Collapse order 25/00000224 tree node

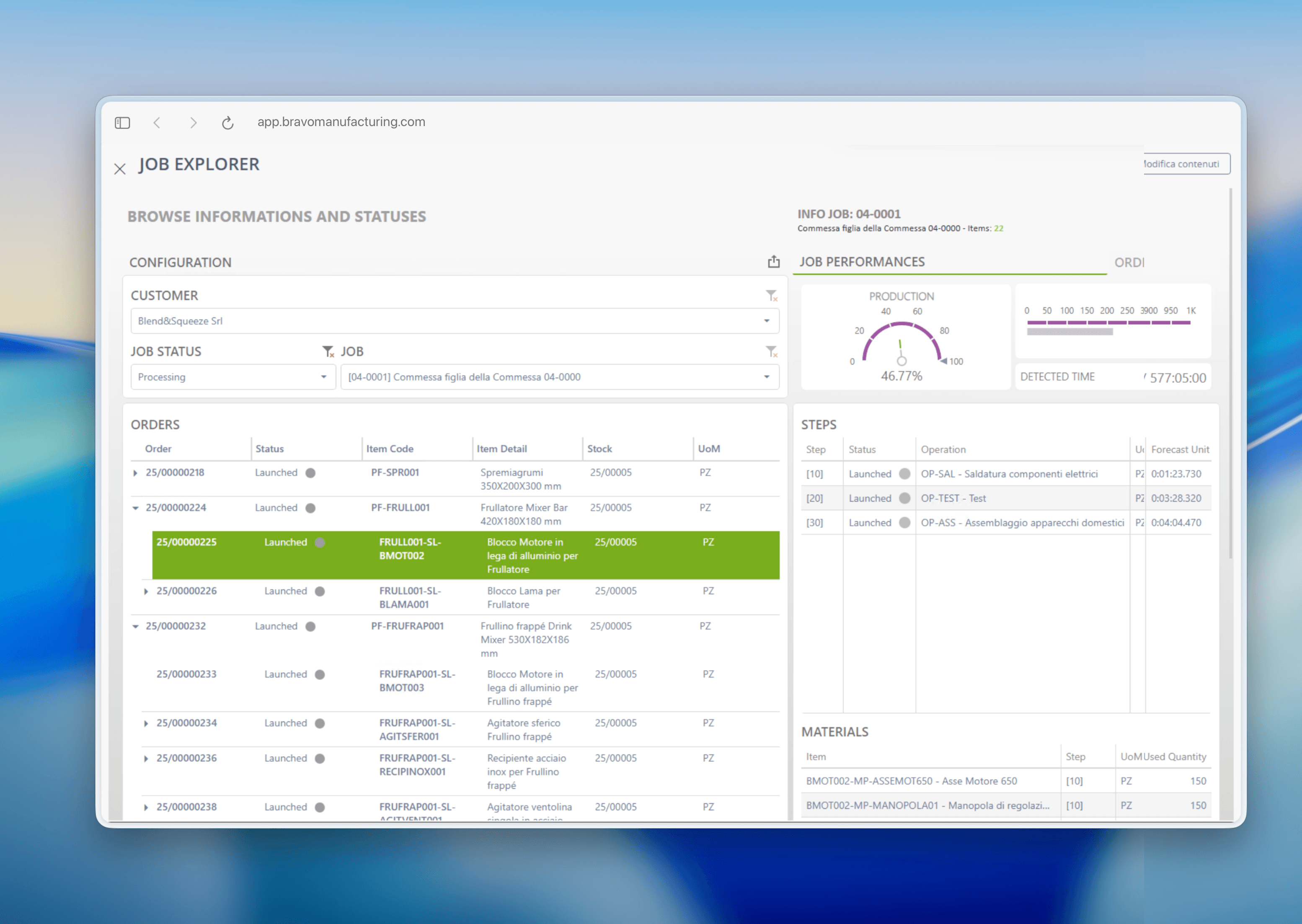pos(135,508)
